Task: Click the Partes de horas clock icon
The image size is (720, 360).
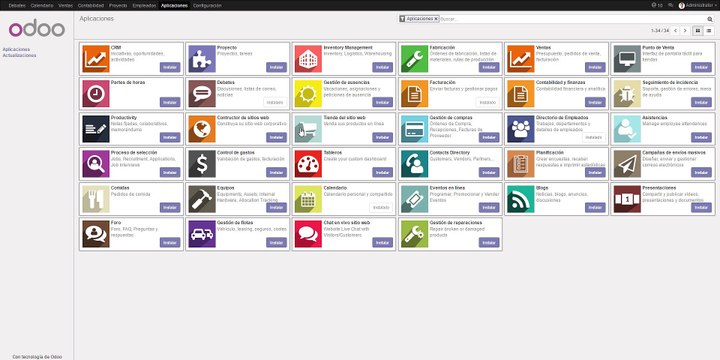Action: [96, 94]
